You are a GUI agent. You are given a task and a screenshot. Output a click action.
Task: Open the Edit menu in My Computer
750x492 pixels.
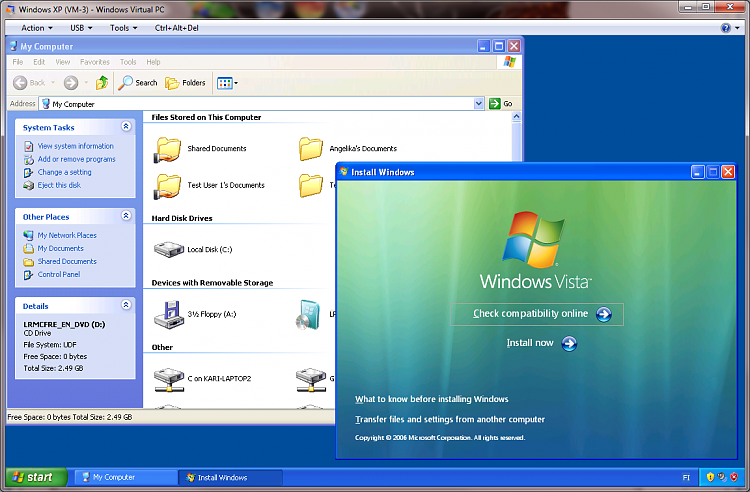(x=39, y=62)
